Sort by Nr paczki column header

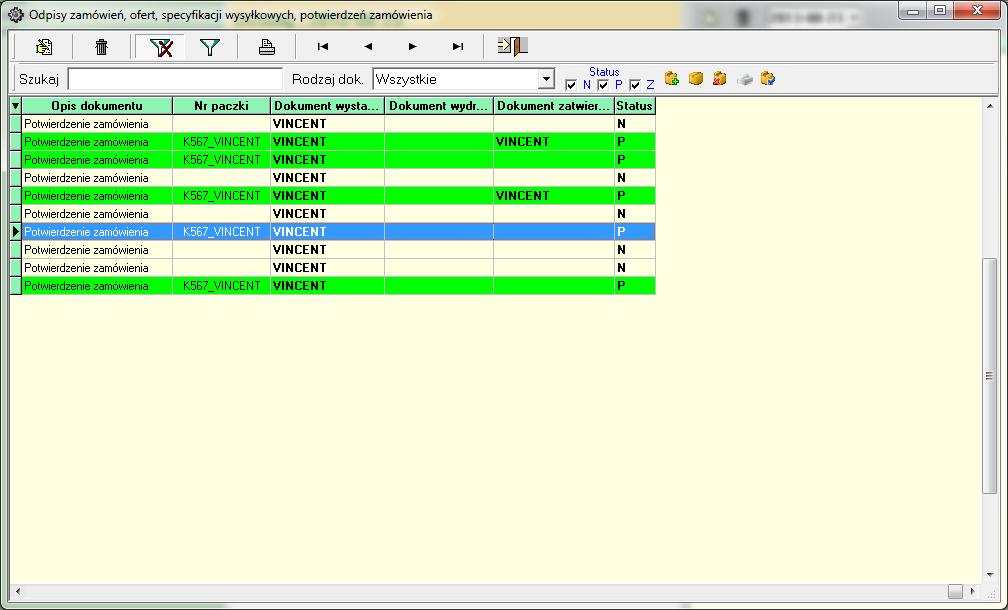[x=221, y=105]
